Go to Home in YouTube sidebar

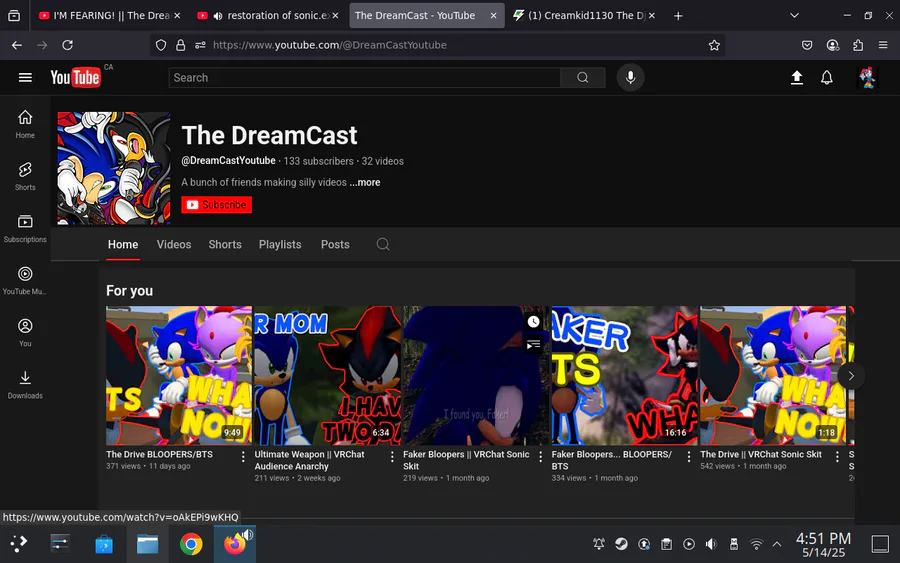pos(25,124)
